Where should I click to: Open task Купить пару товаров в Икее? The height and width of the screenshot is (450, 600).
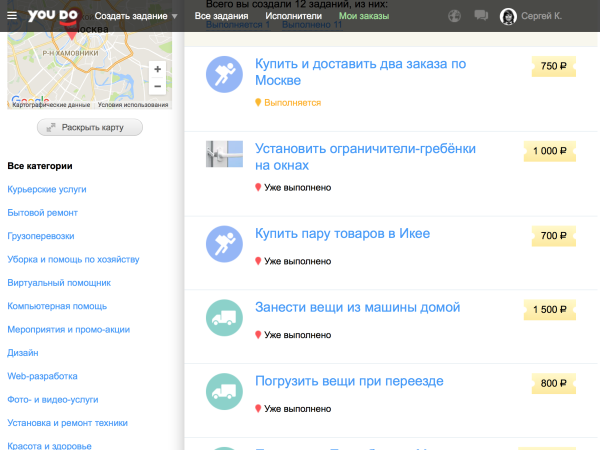point(342,234)
